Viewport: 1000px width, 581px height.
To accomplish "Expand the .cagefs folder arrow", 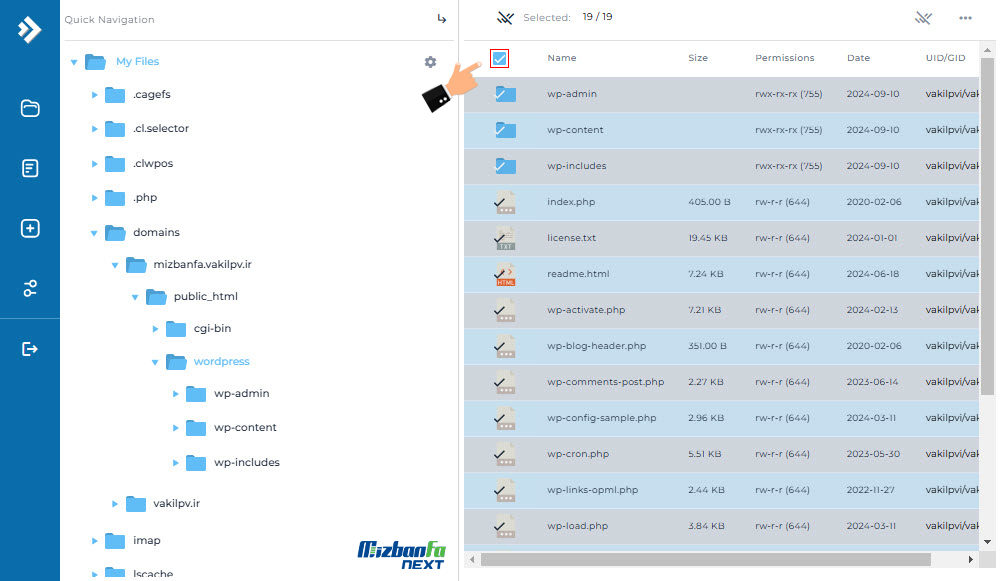I will tap(94, 94).
